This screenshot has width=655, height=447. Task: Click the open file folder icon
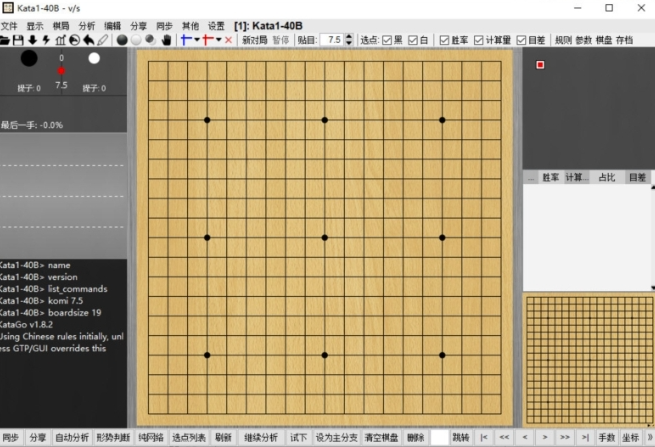point(6,40)
